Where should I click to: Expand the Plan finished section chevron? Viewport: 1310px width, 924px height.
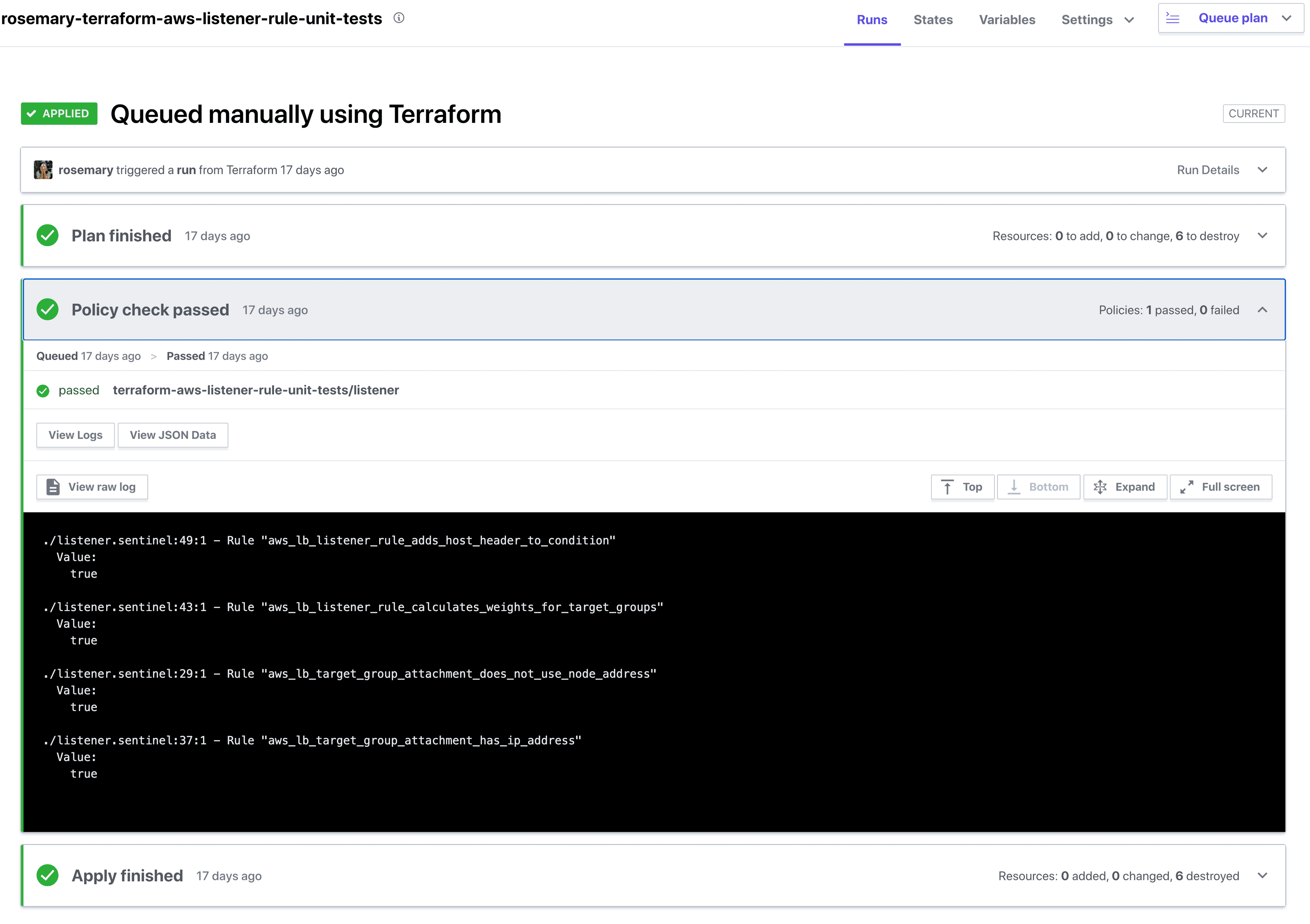point(1263,236)
